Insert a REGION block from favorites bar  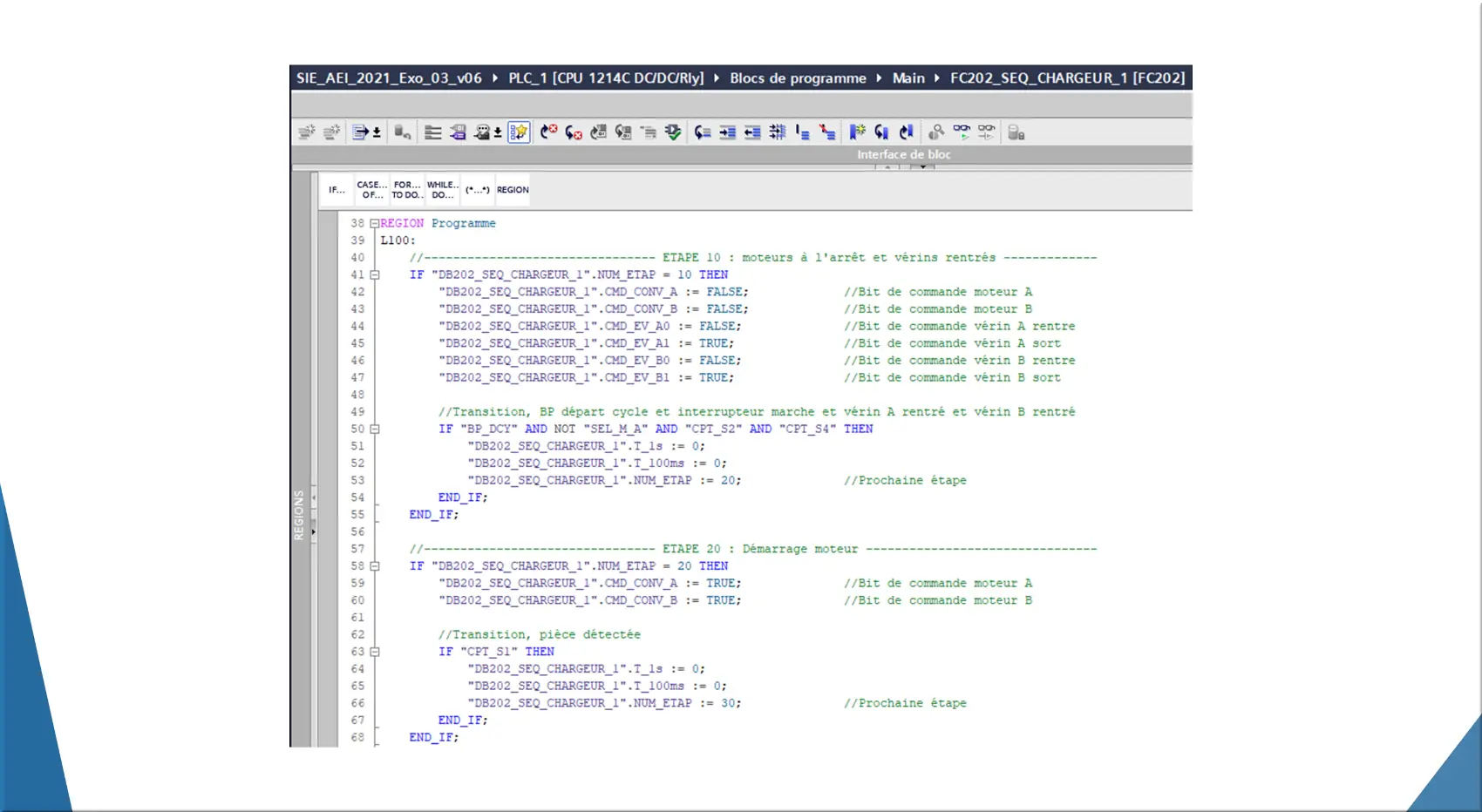(x=513, y=190)
